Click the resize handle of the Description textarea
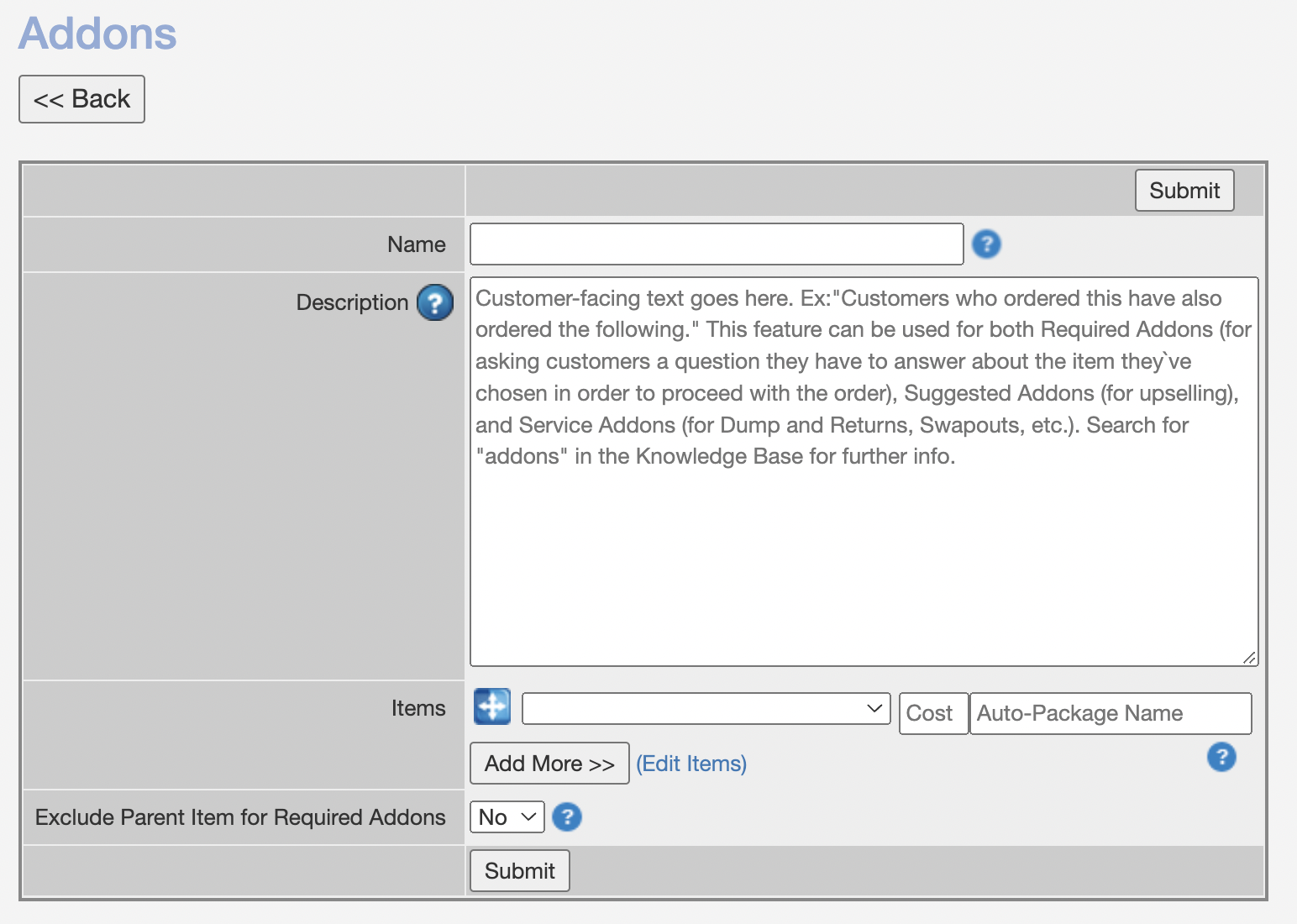 click(1249, 658)
